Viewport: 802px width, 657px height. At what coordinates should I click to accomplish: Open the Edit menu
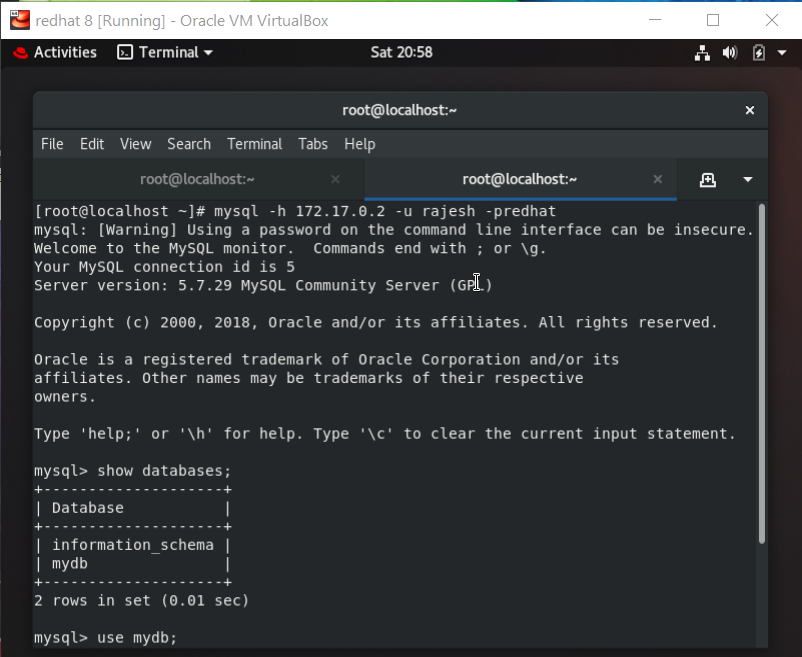pos(92,144)
